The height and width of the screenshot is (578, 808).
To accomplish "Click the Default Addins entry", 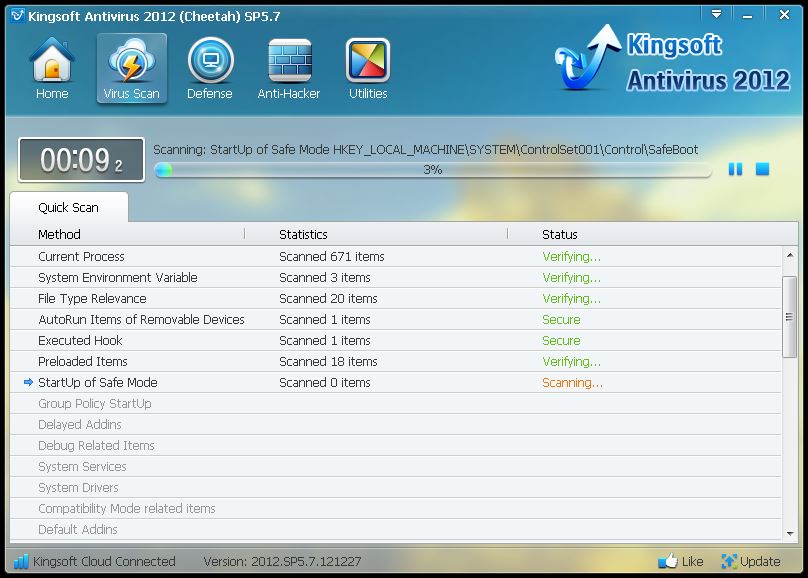I will click(78, 530).
